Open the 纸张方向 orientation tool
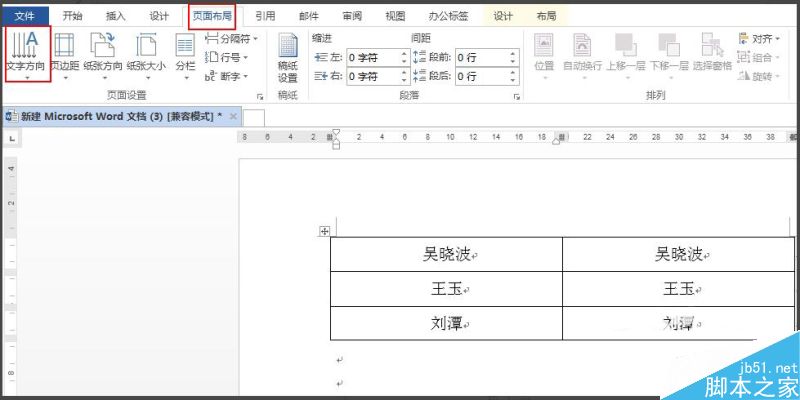 click(x=103, y=55)
